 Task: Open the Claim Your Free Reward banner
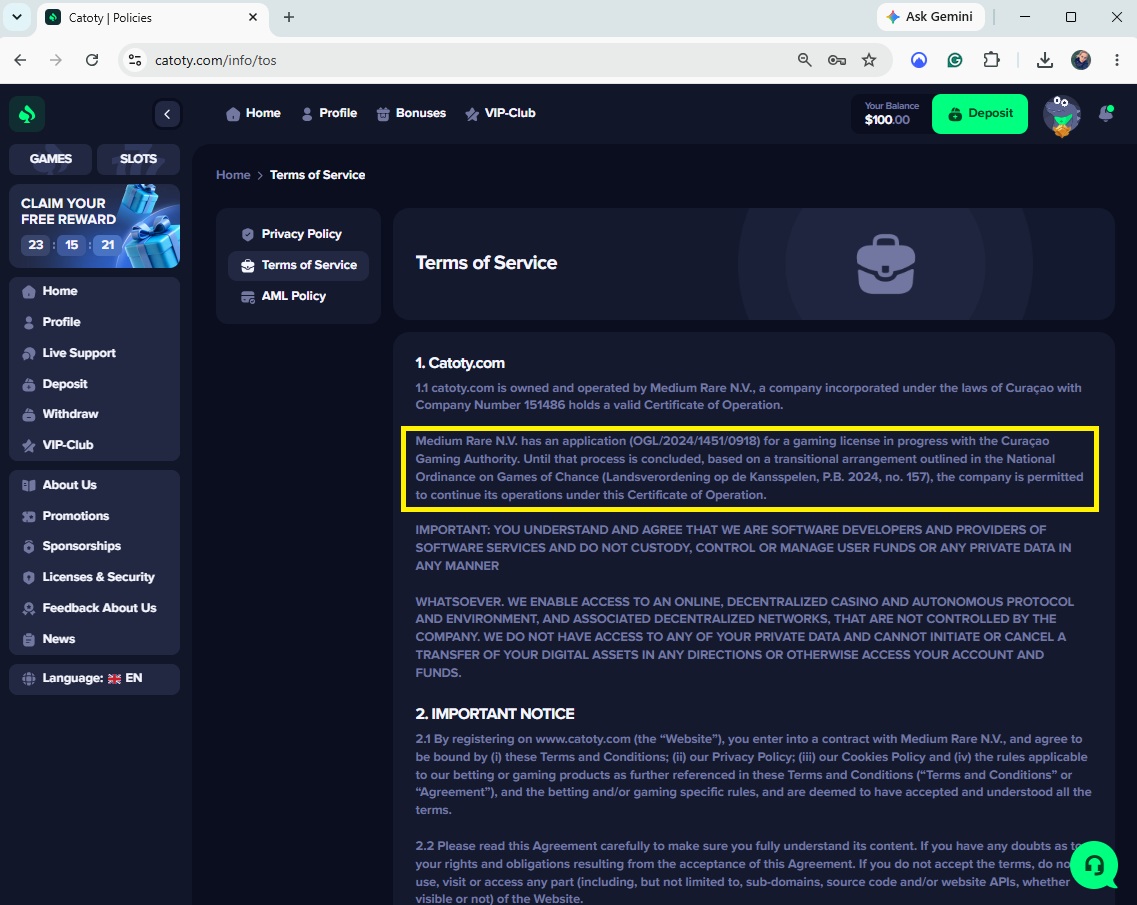[x=94, y=226]
